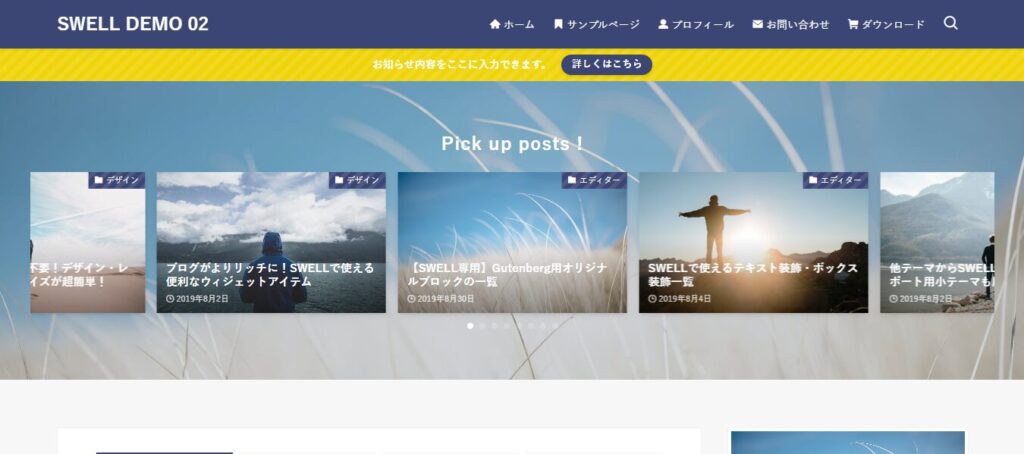Click the envelope icon beside お問い合わせ
Screen dimensions: 1024x454
(758, 24)
